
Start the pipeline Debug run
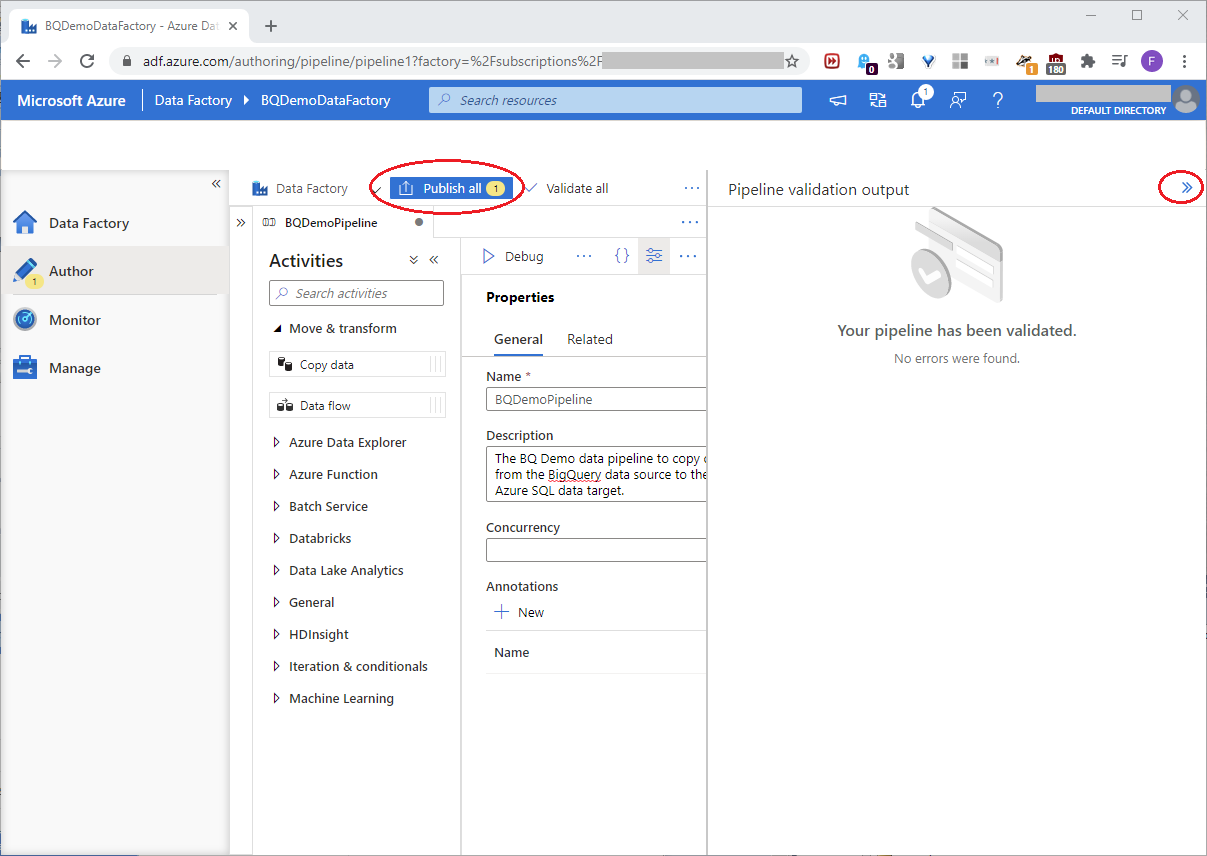[x=513, y=256]
